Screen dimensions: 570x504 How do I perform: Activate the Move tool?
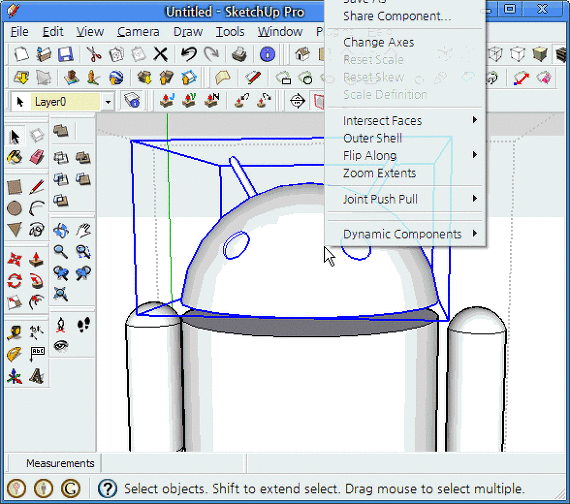[15, 260]
